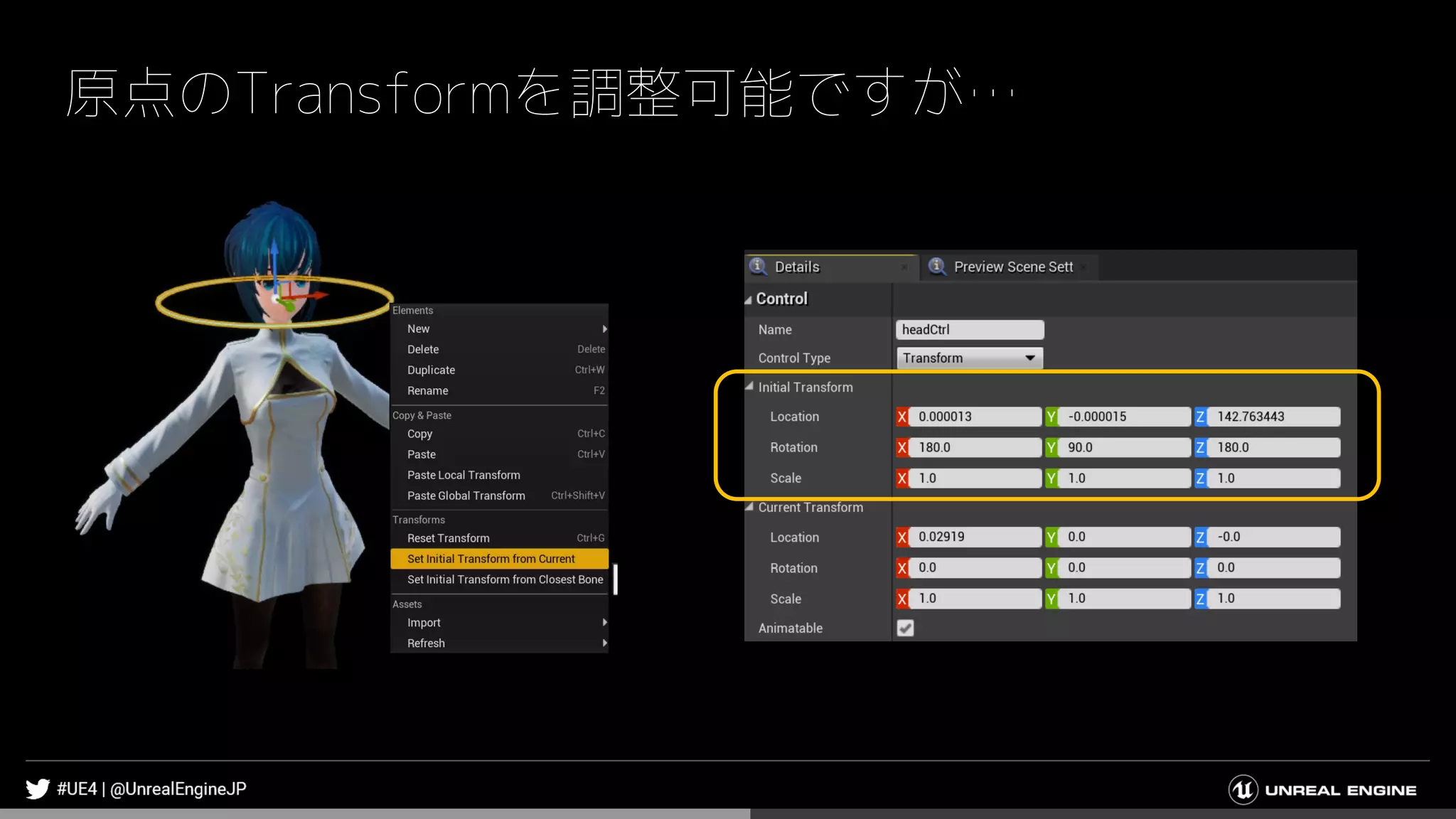Open the Refresh submenu
The image size is (1456, 819).
[499, 643]
